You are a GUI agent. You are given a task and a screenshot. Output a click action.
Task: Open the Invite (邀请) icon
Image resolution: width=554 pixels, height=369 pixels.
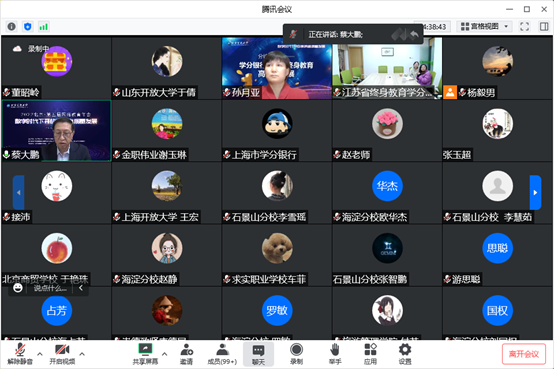coord(187,354)
